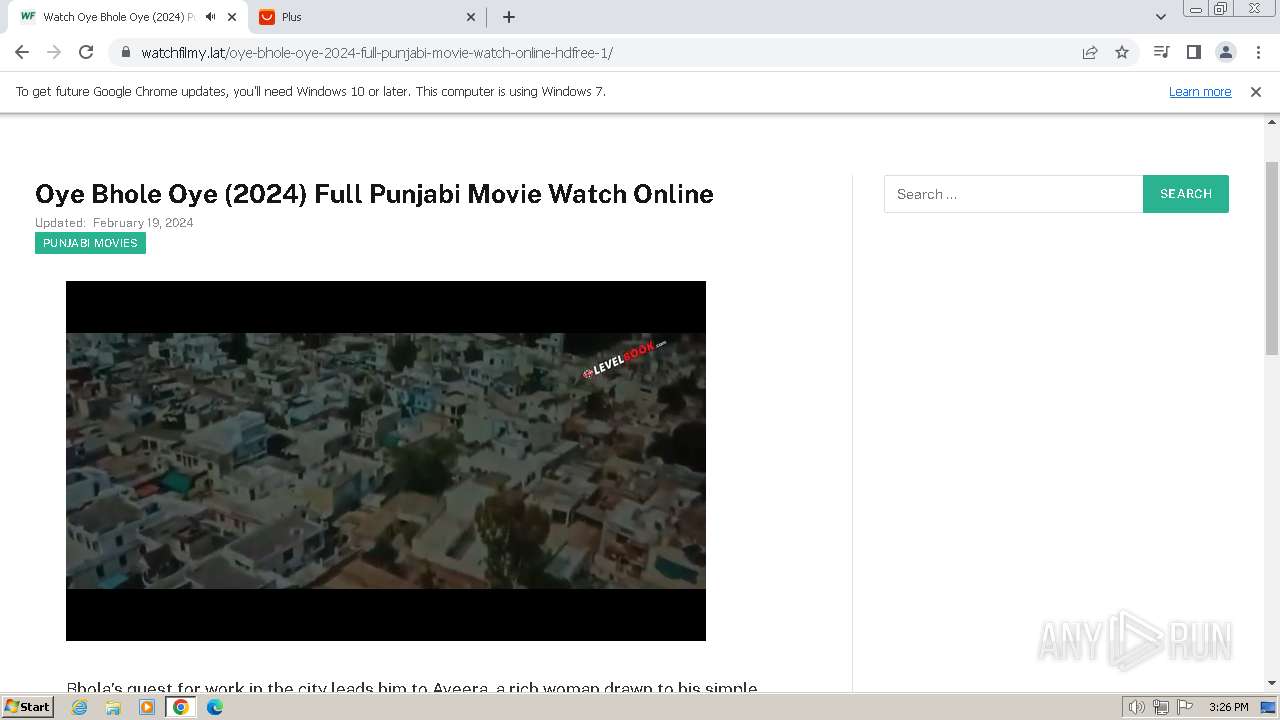This screenshot has height=720, width=1280.
Task: Open the Chrome profile avatar
Action: 1225,52
